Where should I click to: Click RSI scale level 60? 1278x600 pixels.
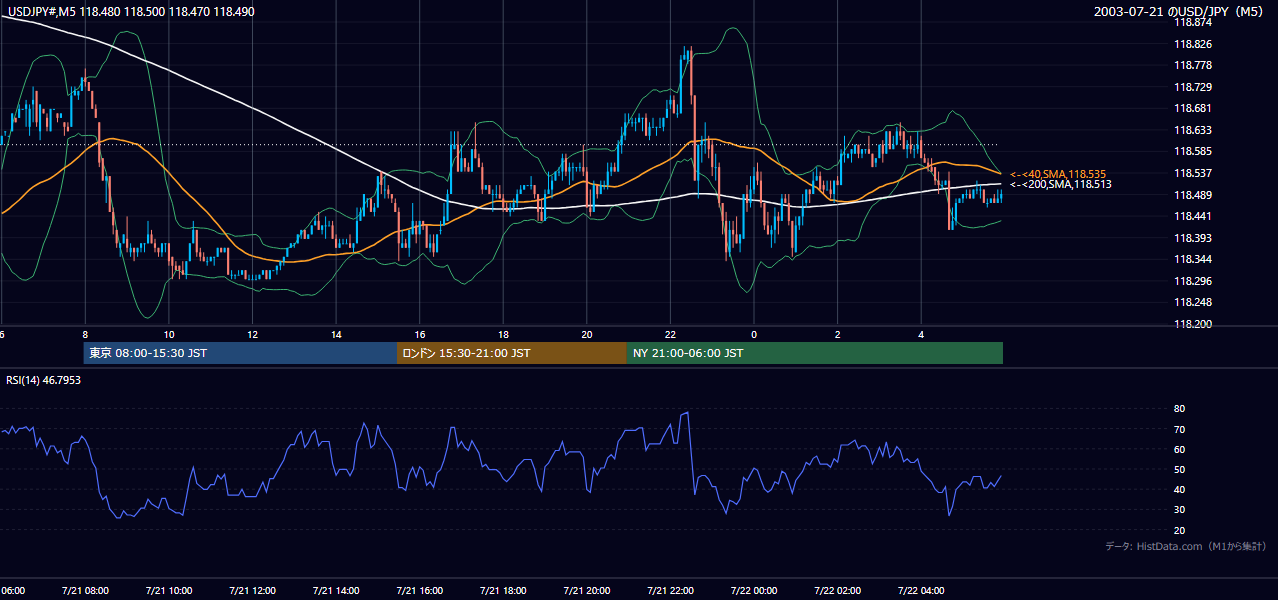pos(1179,449)
